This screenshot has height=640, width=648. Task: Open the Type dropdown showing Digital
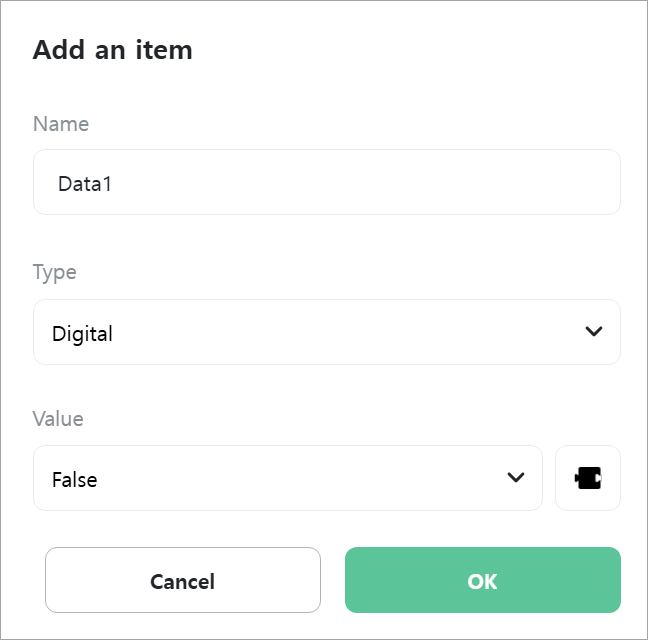coord(326,332)
